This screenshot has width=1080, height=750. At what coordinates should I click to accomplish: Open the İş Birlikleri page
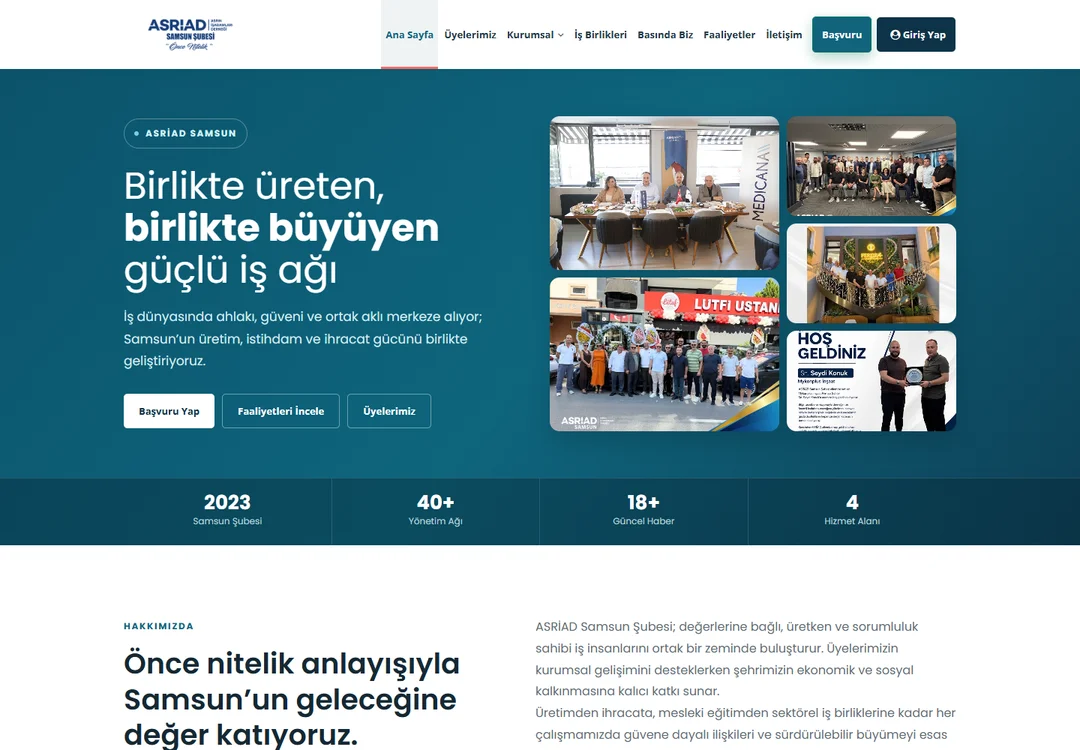click(601, 34)
